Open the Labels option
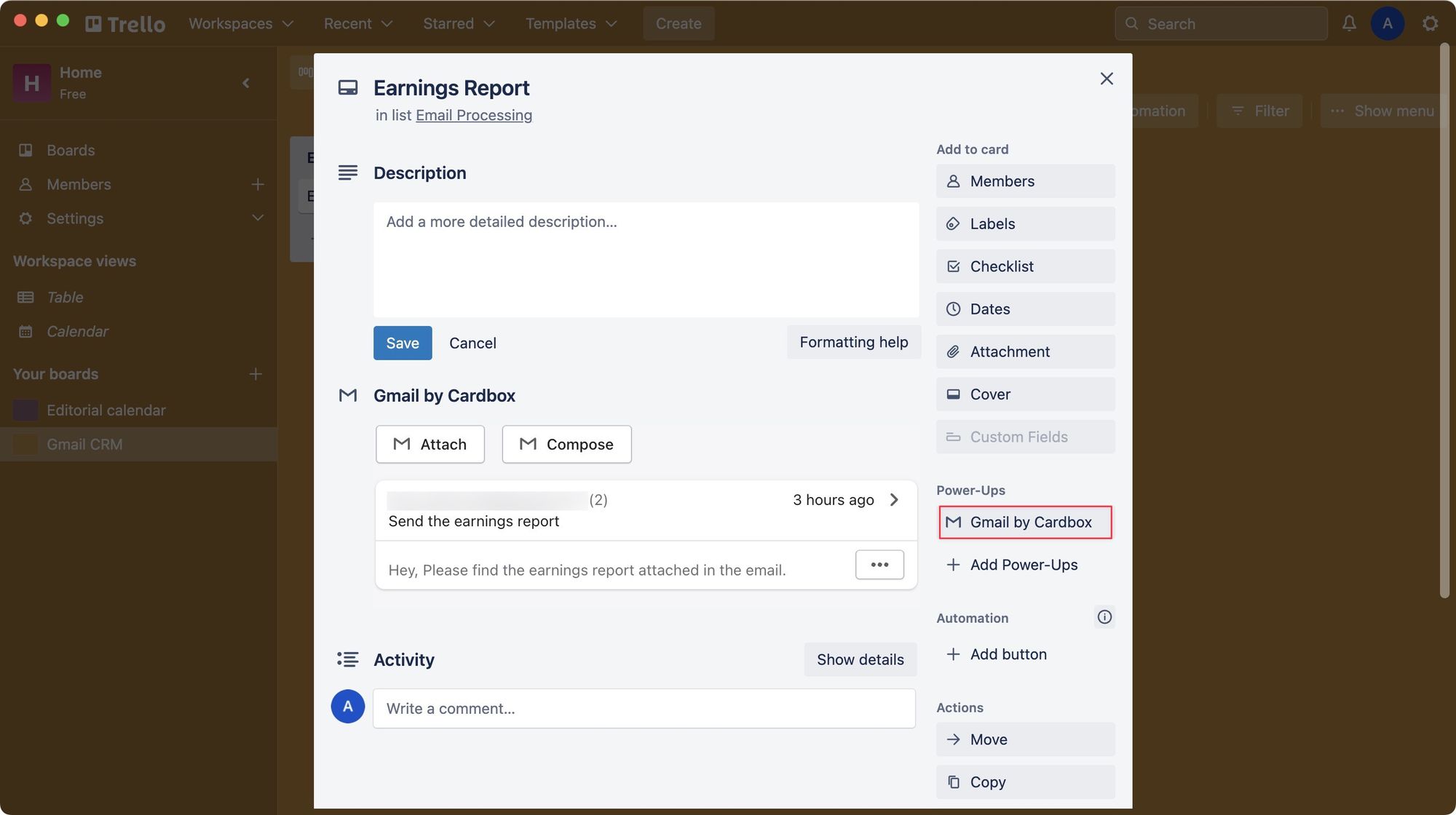Viewport: 1456px width, 815px height. click(1025, 224)
